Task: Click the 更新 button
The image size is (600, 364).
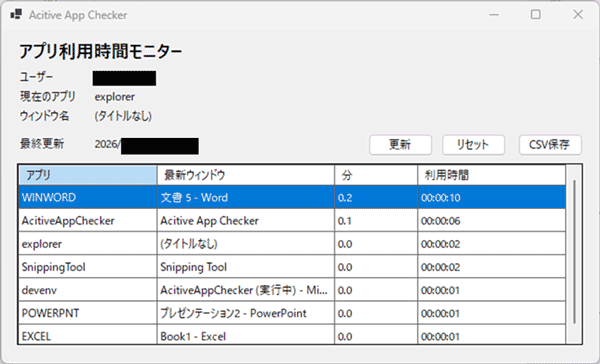Action: (x=400, y=145)
